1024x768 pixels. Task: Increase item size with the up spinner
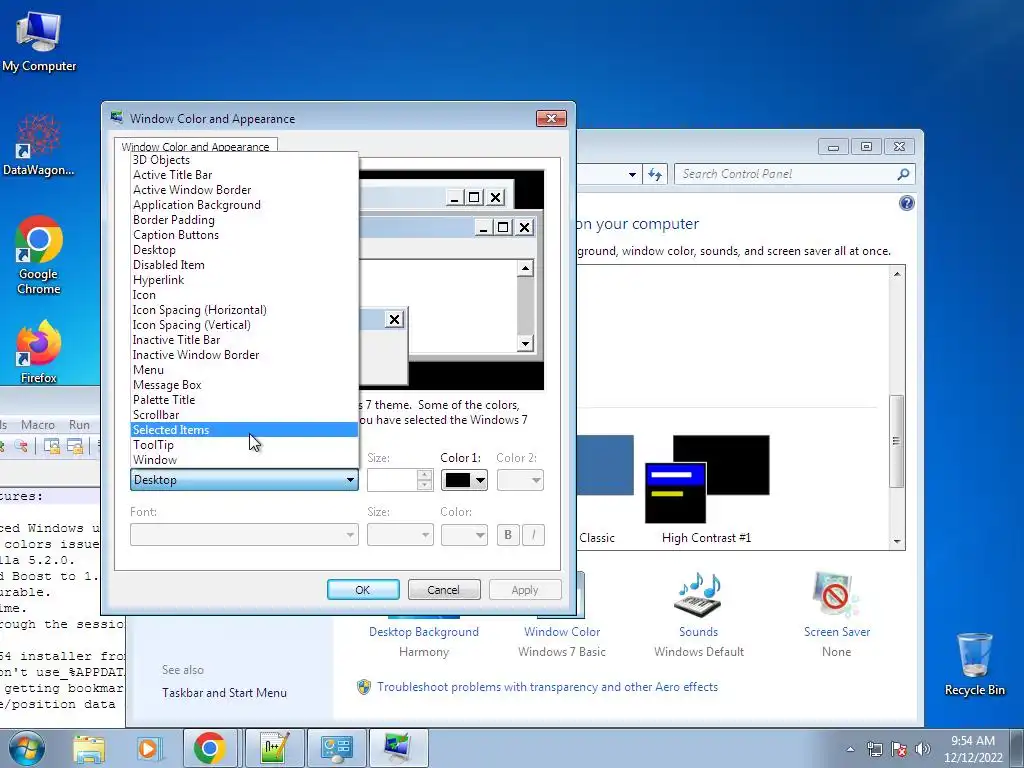424,475
